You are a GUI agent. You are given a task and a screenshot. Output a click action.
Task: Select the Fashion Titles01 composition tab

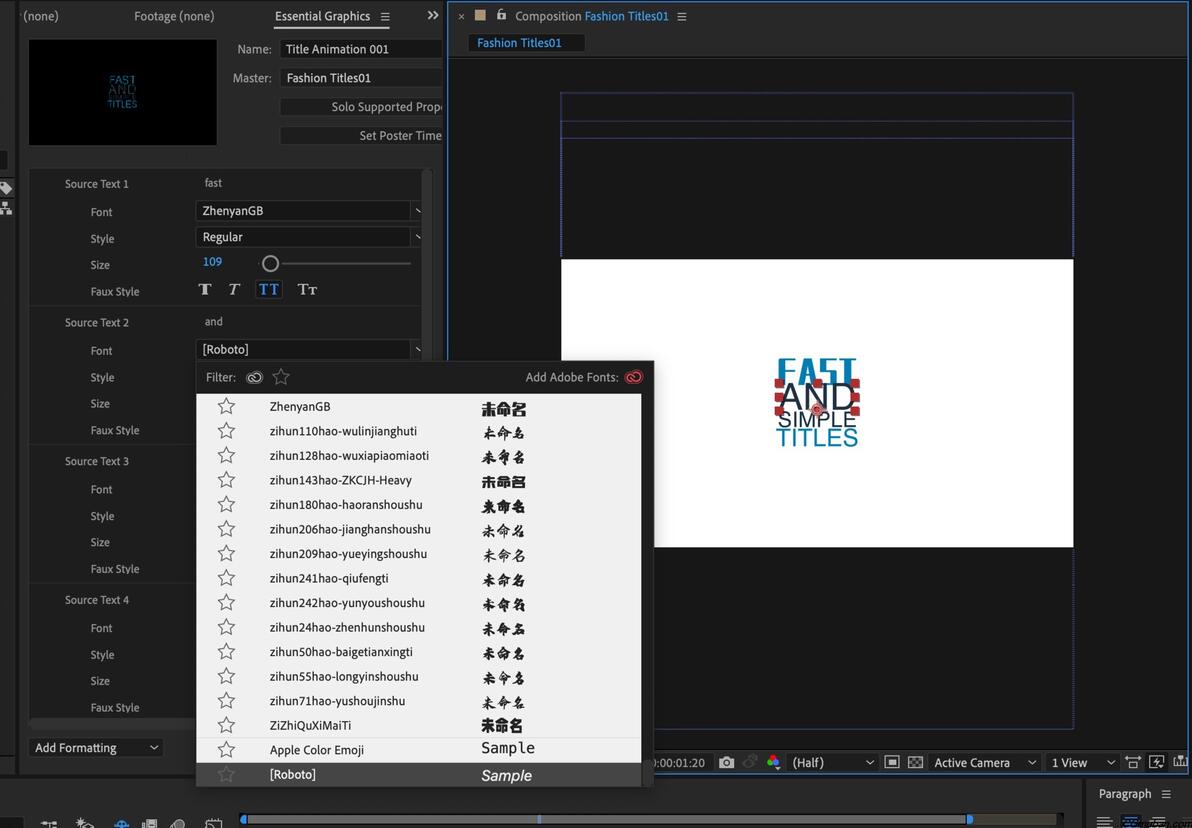point(519,43)
